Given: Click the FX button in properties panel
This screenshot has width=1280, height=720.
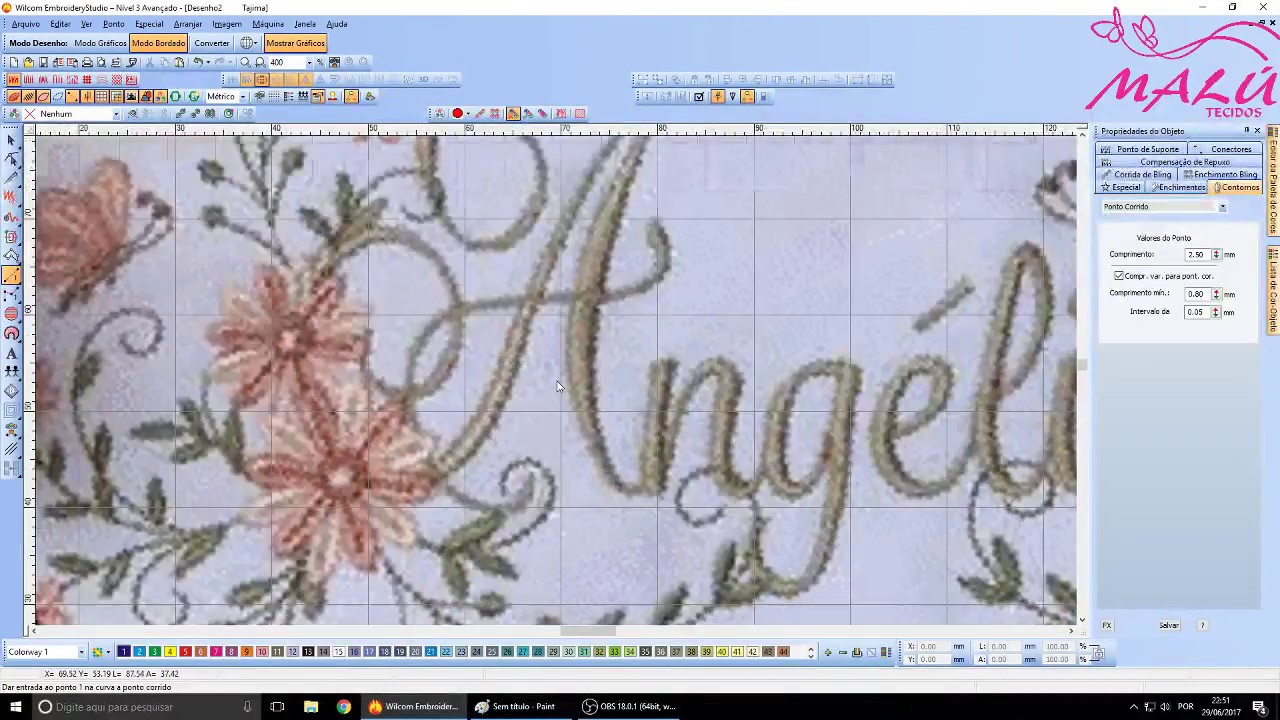Looking at the screenshot, I should [1107, 625].
